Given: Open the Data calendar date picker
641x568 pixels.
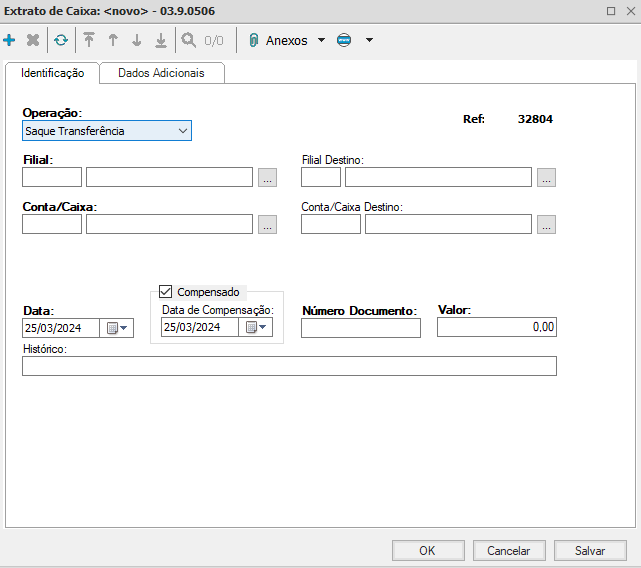Looking at the screenshot, I should pyautogui.click(x=117, y=328).
